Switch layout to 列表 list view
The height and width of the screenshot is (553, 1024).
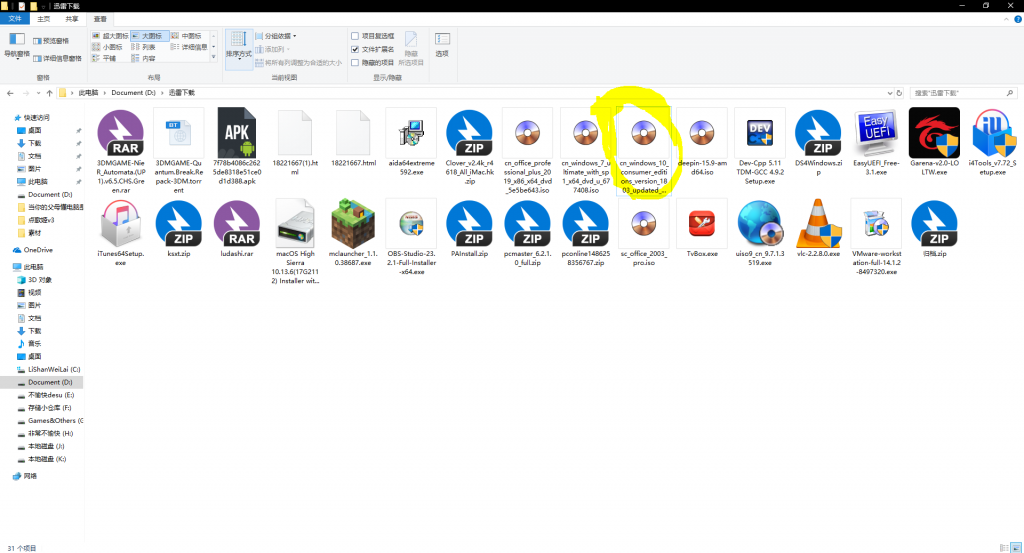click(144, 47)
